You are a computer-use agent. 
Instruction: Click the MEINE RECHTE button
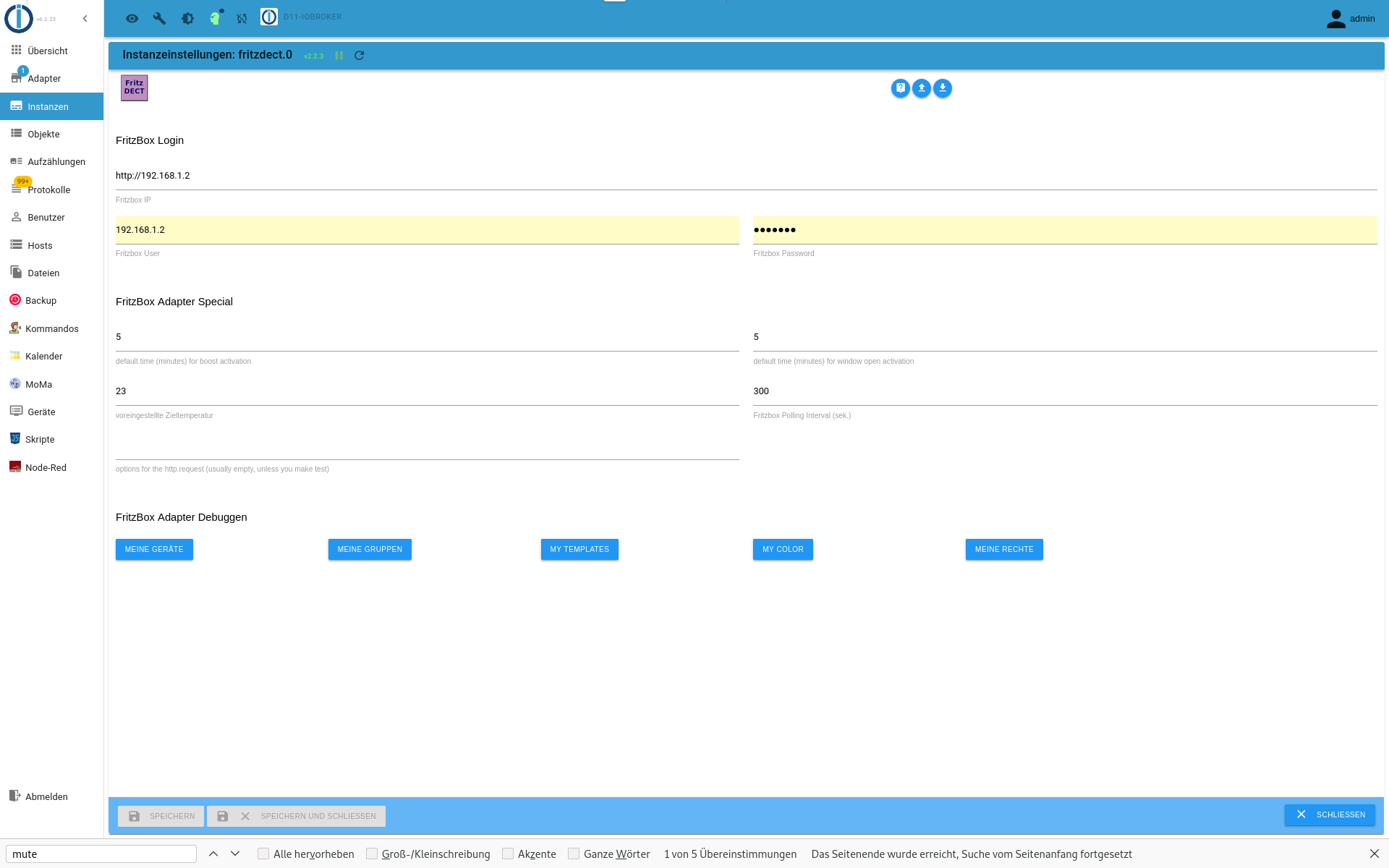1004,549
